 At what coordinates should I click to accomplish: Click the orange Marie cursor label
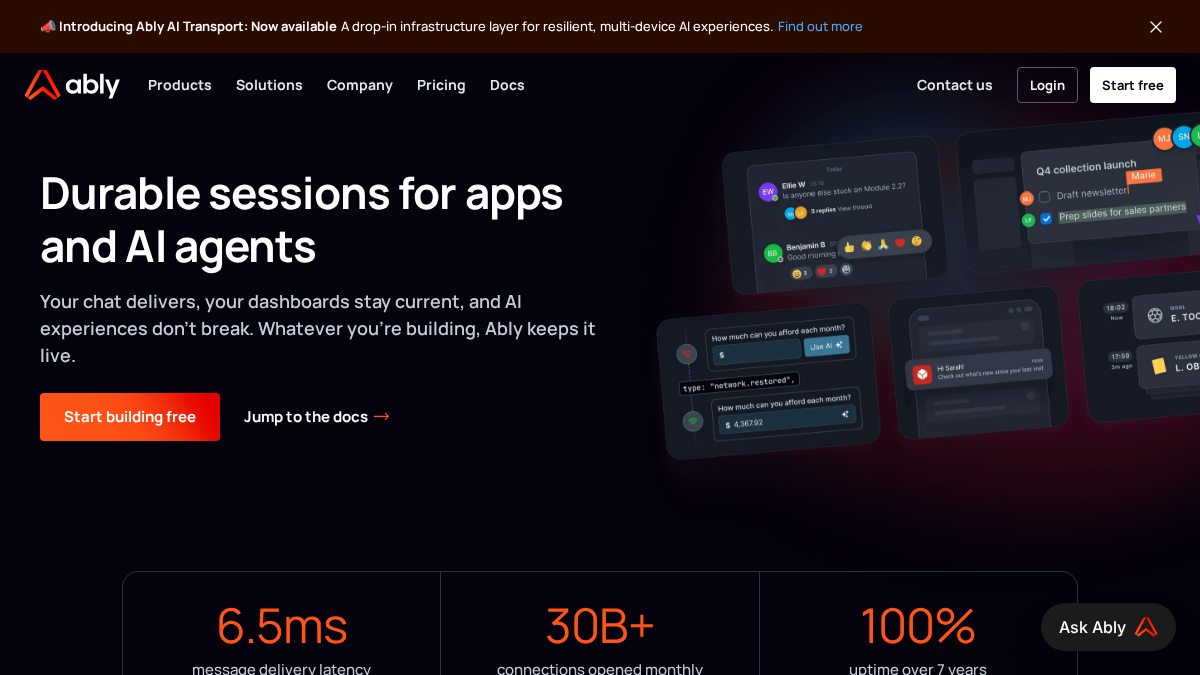pos(1143,175)
